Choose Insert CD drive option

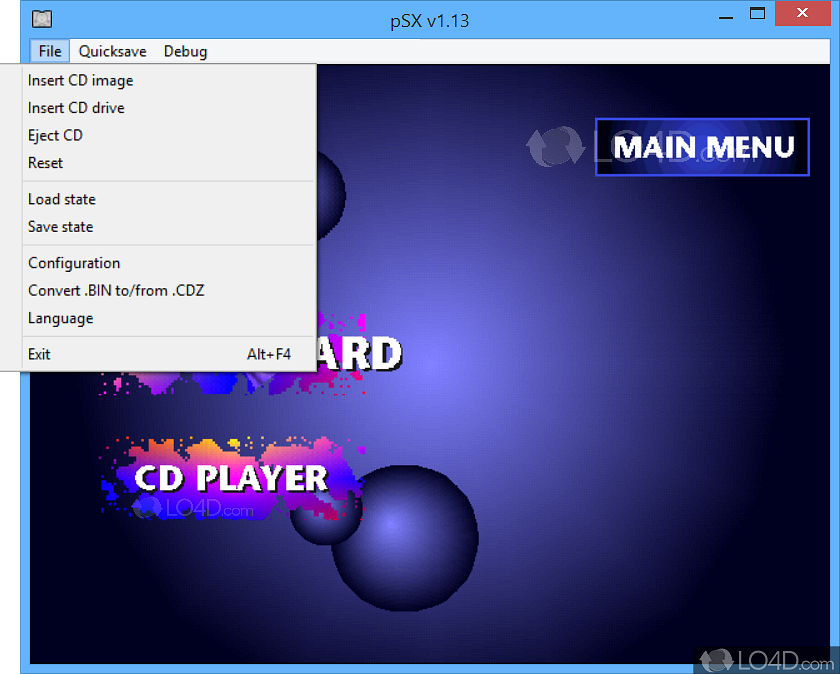coord(76,108)
